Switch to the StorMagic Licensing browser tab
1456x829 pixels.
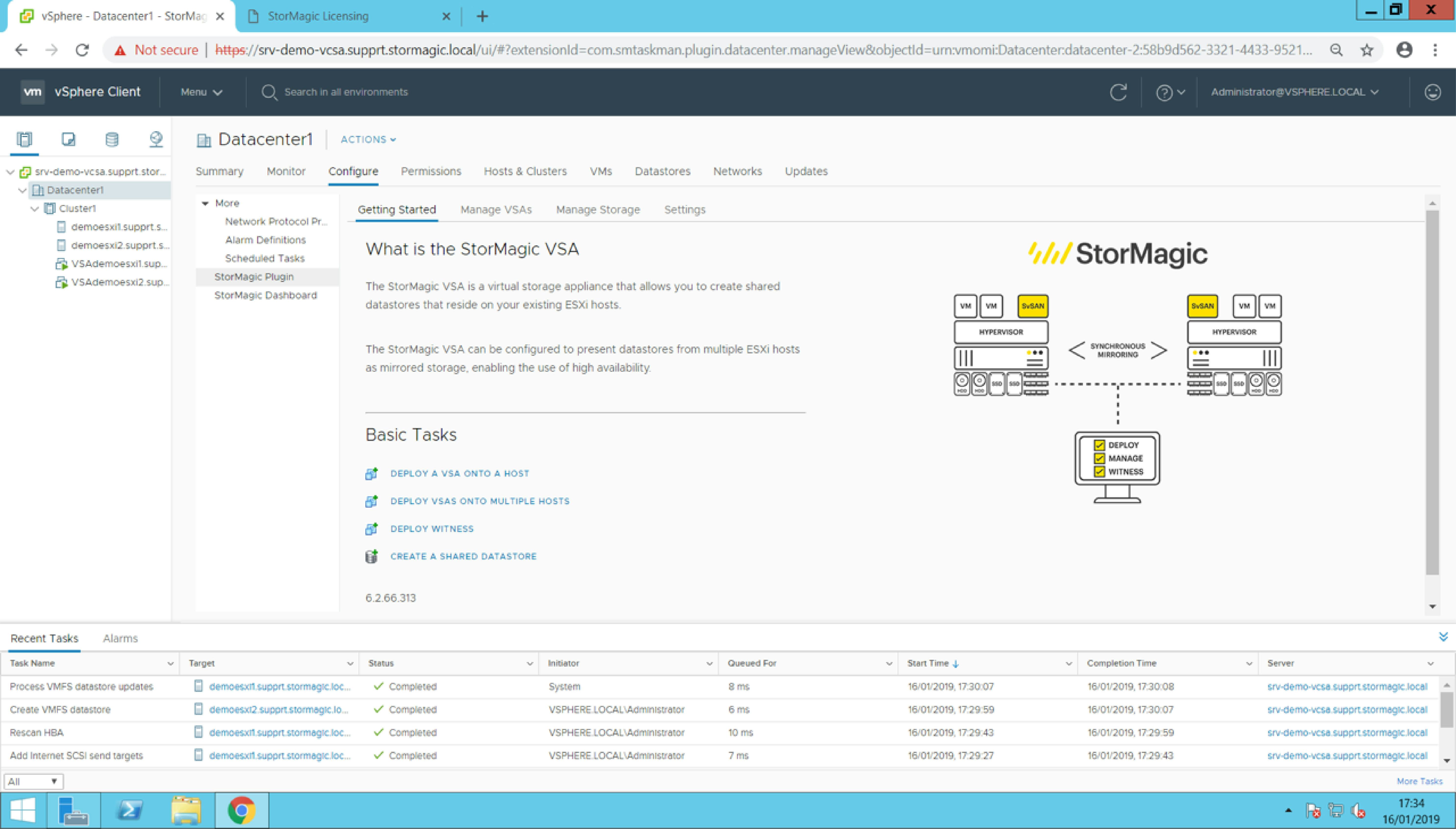point(319,16)
